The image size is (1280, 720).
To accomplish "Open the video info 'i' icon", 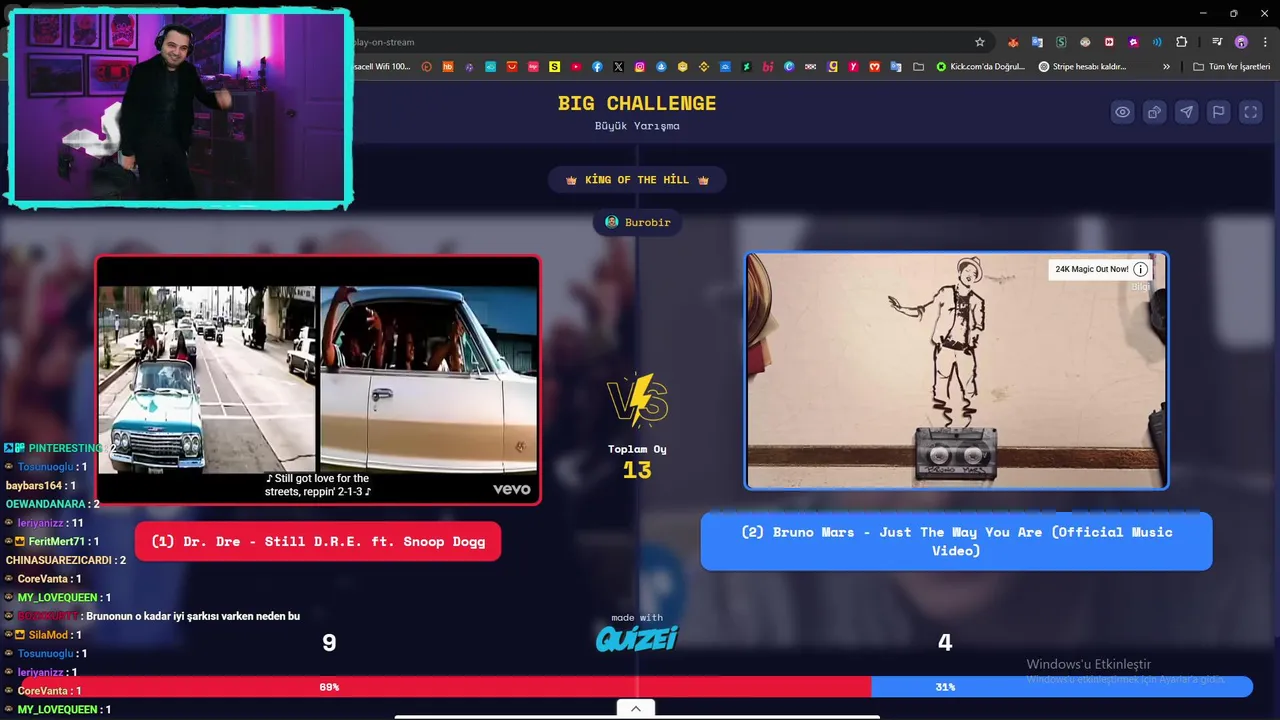I will click(x=1140, y=269).
